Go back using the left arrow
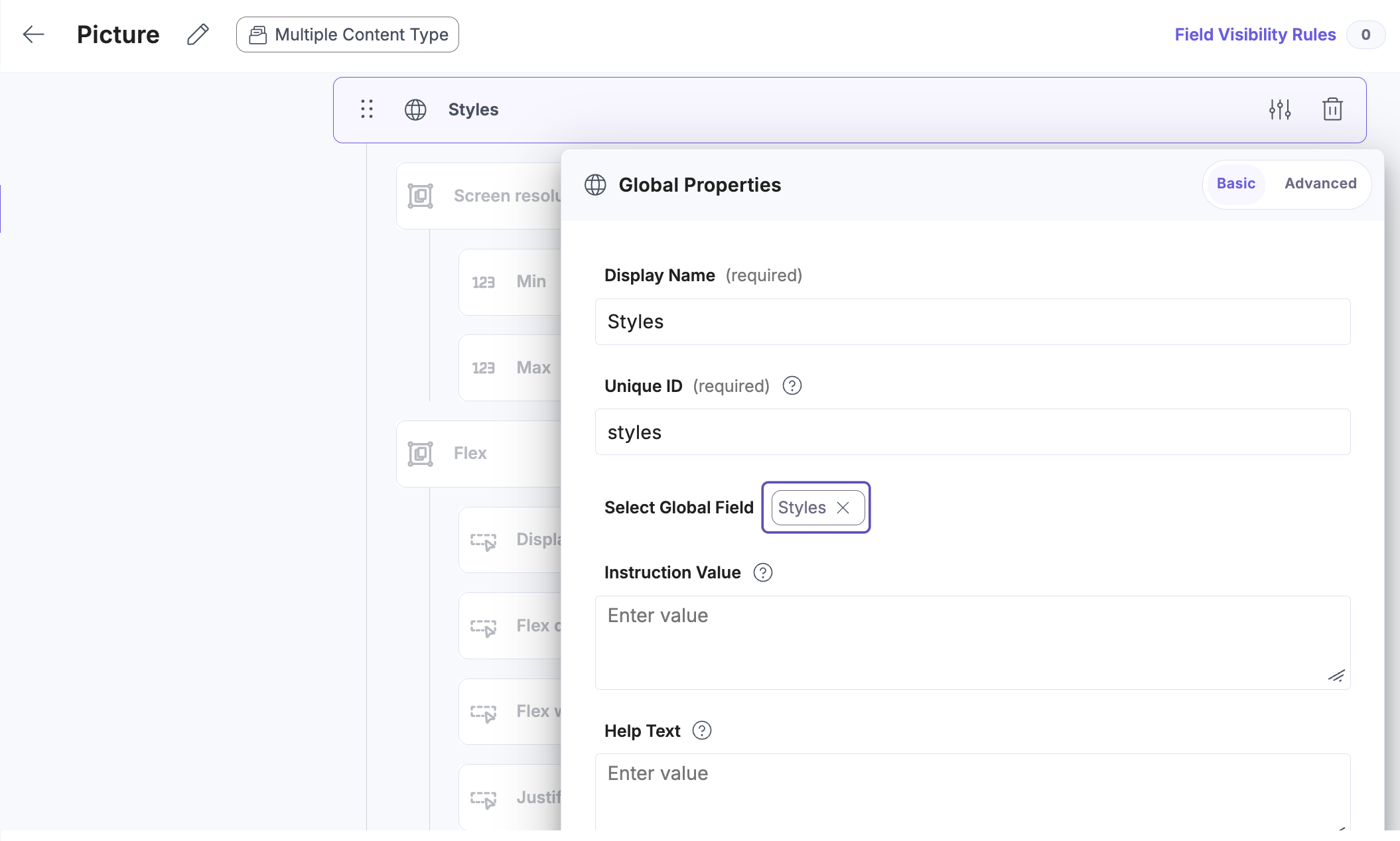This screenshot has height=841, width=1400. (33, 34)
